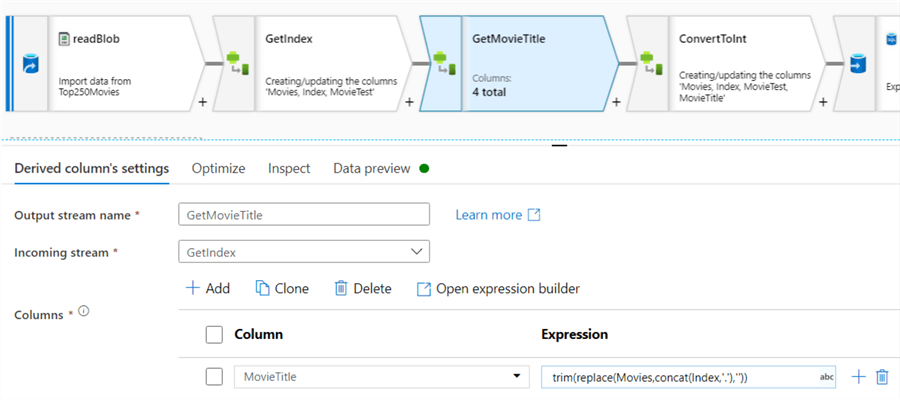
Task: Open the Incoming stream dropdown
Action: pyautogui.click(x=303, y=252)
